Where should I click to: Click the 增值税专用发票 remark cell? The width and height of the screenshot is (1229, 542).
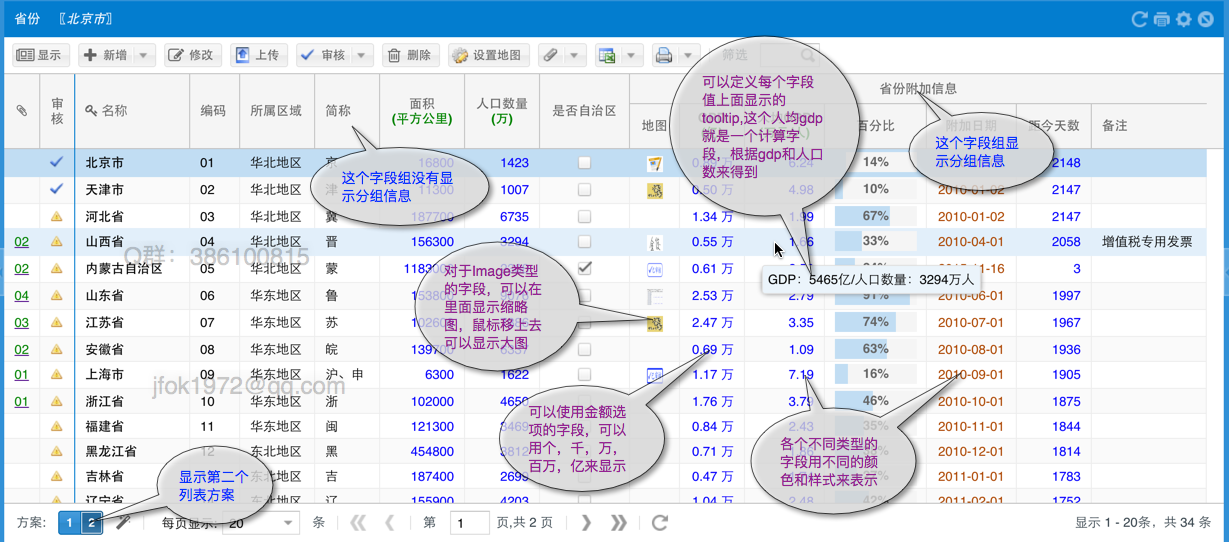1147,242
